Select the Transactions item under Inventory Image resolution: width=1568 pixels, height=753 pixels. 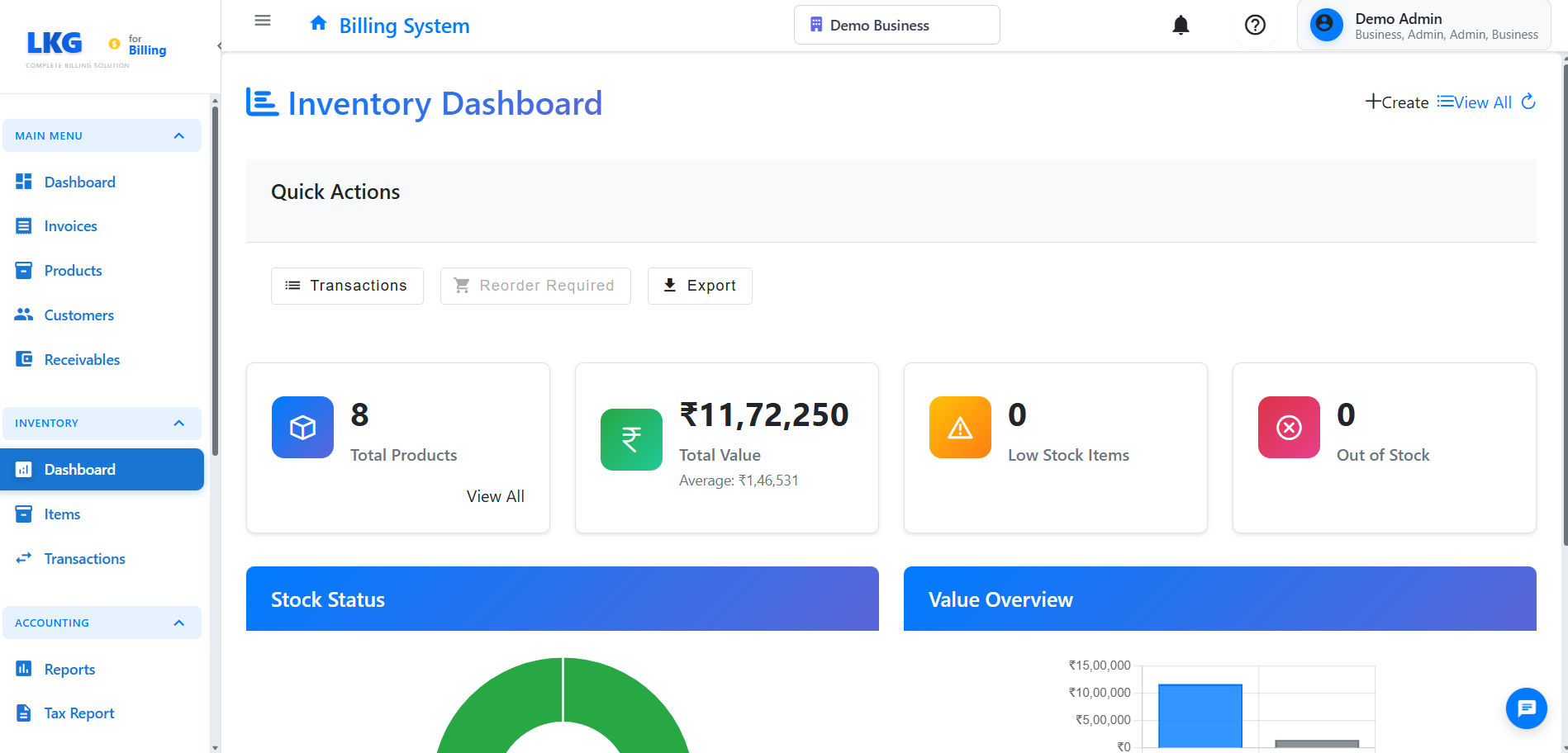point(84,558)
